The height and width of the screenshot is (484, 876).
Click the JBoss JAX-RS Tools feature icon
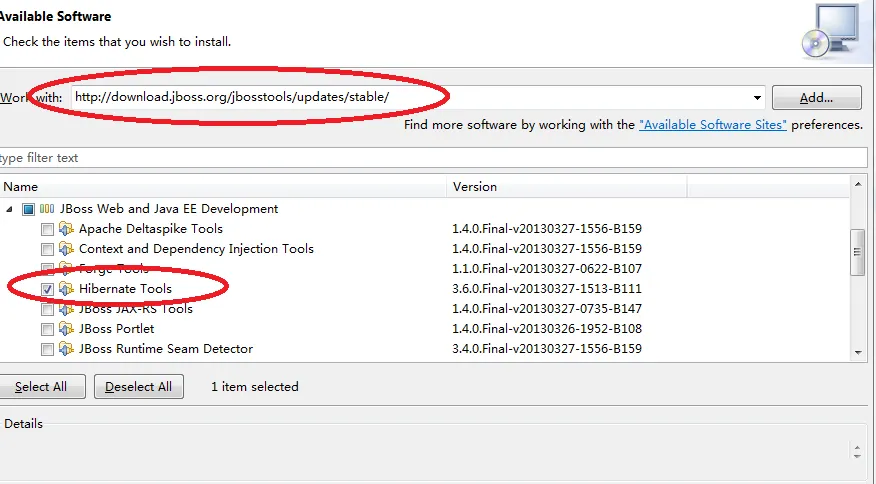click(x=66, y=309)
